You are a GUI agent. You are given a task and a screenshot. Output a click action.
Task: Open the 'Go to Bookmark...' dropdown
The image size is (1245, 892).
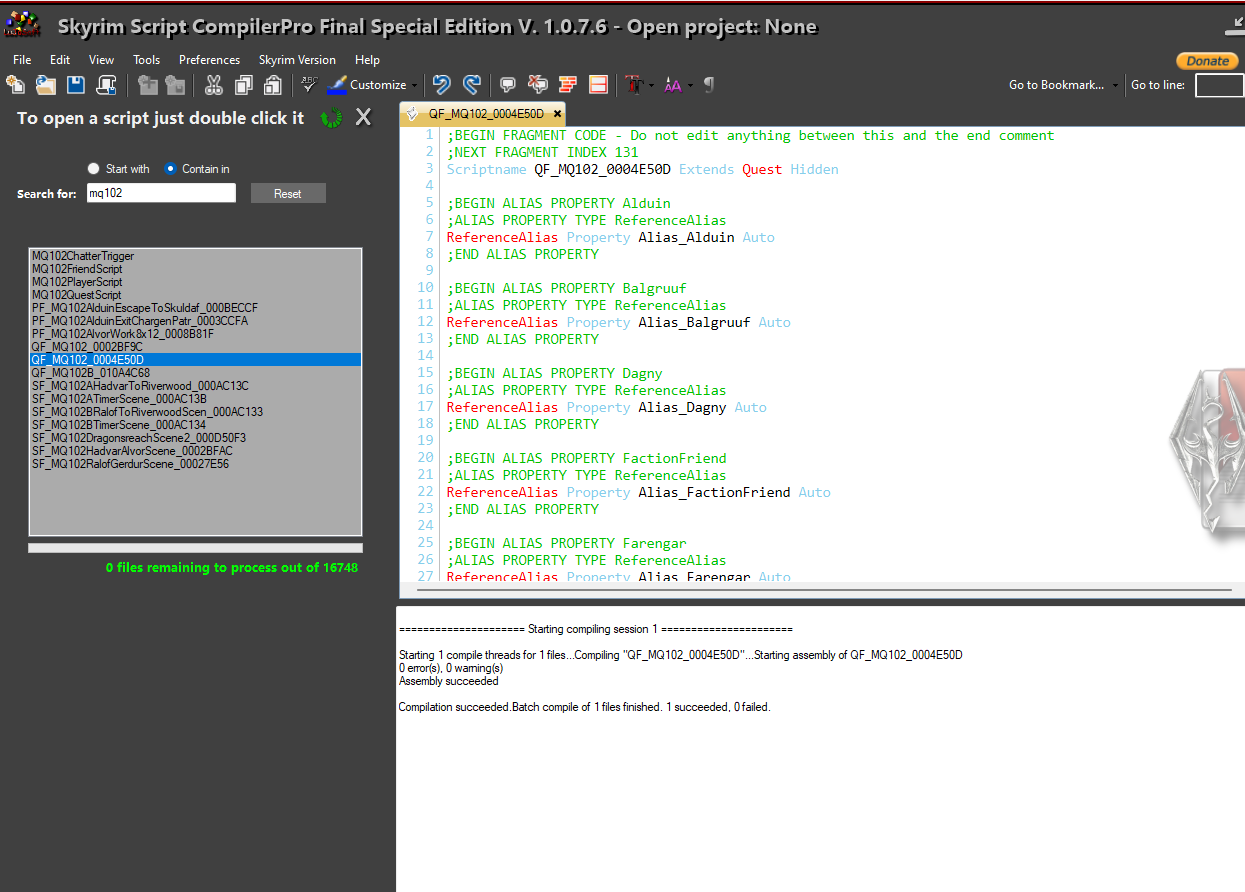pyautogui.click(x=1064, y=85)
